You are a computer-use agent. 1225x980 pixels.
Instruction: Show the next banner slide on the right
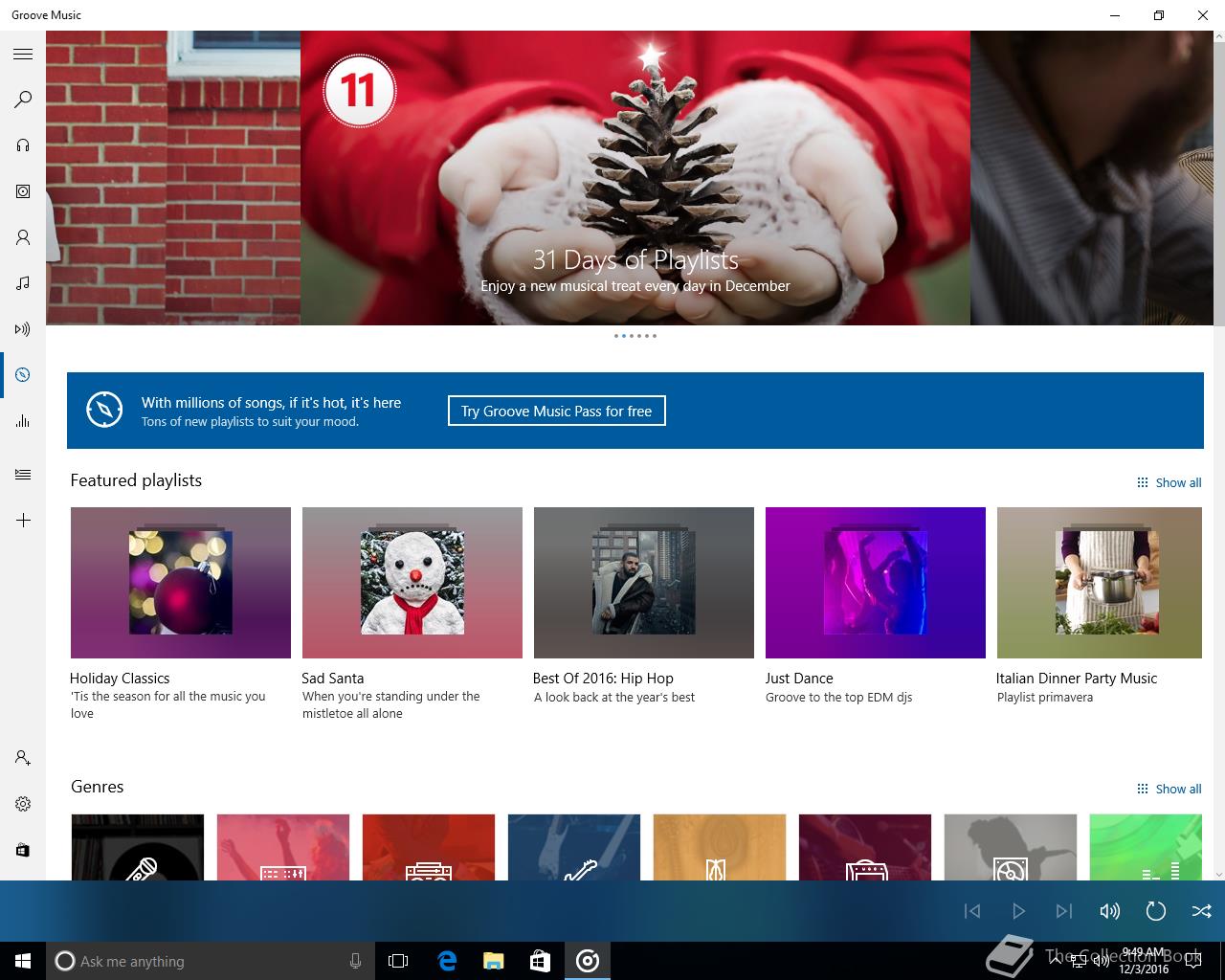[x=1091, y=178]
